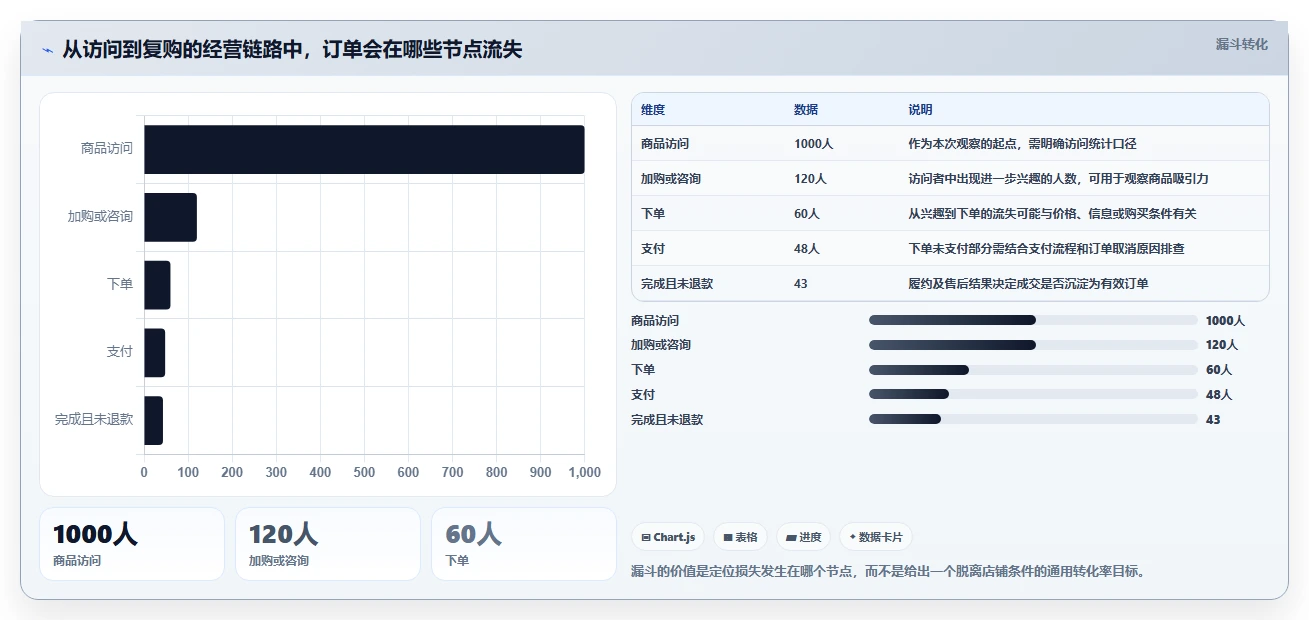Click the lightning icon beside the title
Image resolution: width=1309 pixels, height=620 pixels.
tap(48, 50)
